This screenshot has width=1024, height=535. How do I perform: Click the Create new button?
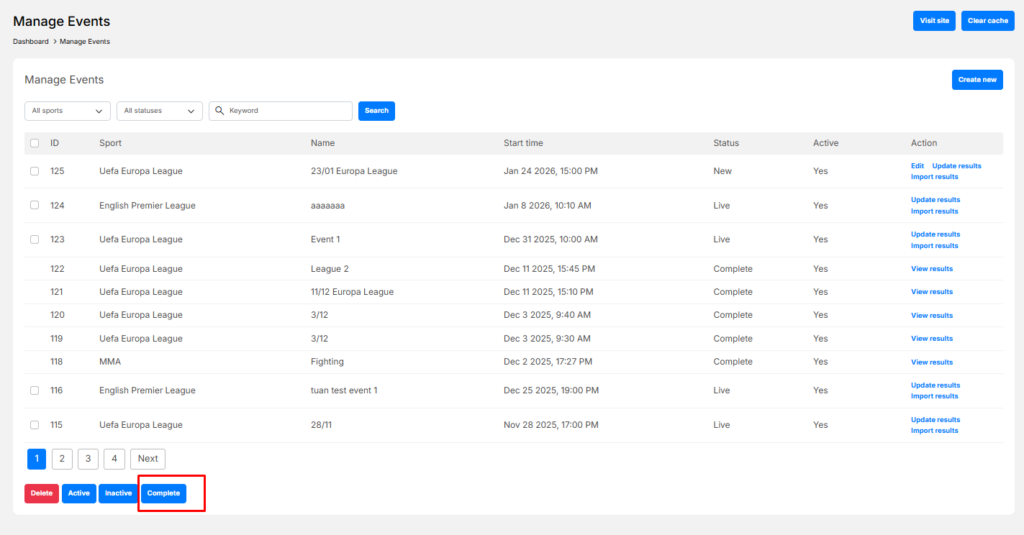click(x=977, y=80)
